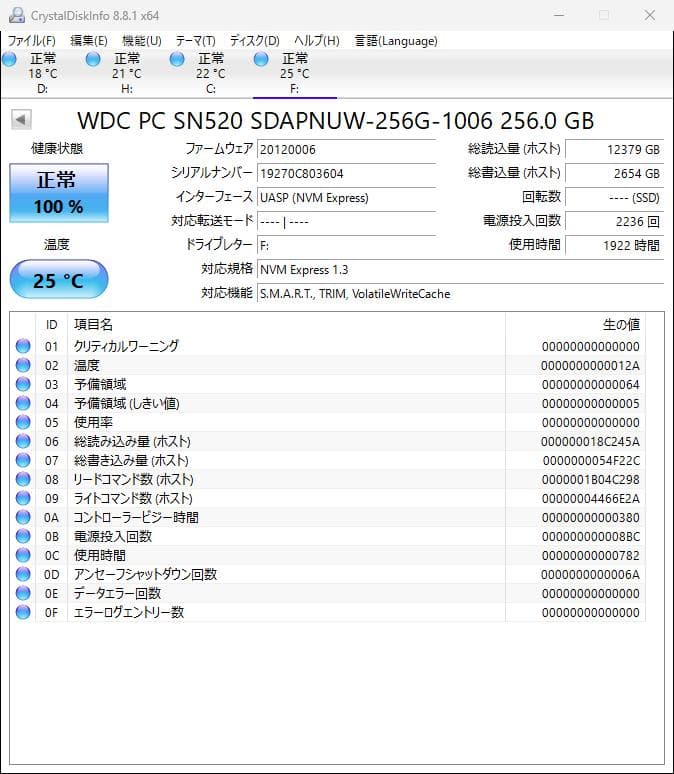Open the ディスク(D) menu

(x=255, y=40)
